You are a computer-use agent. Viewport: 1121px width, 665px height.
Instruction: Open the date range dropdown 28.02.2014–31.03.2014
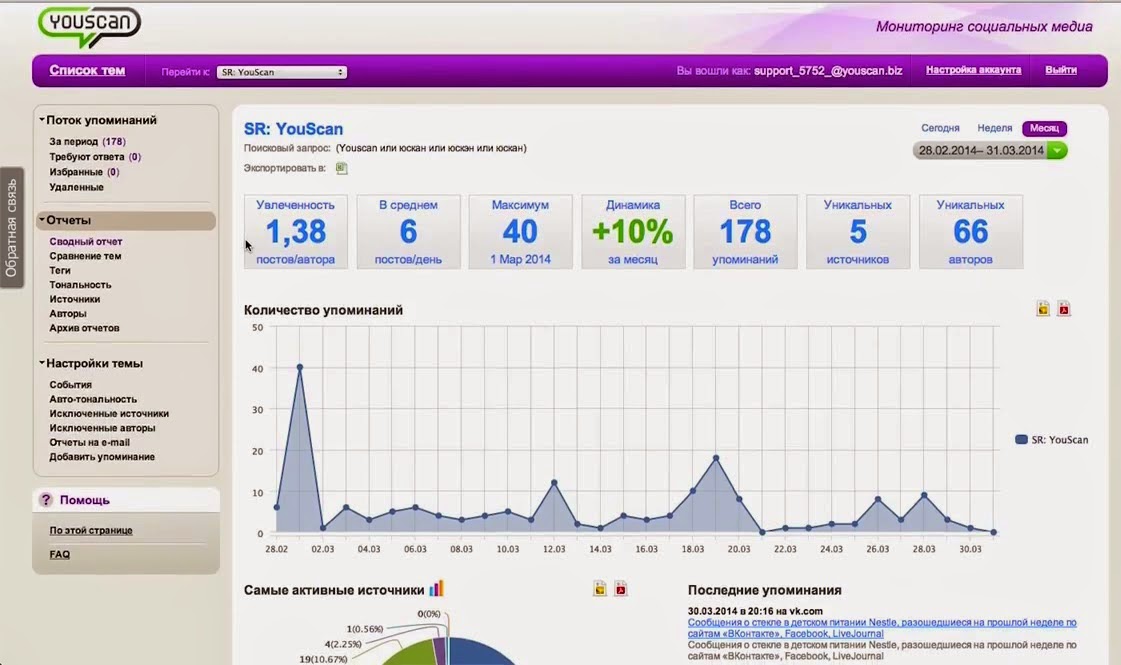[x=989, y=150]
